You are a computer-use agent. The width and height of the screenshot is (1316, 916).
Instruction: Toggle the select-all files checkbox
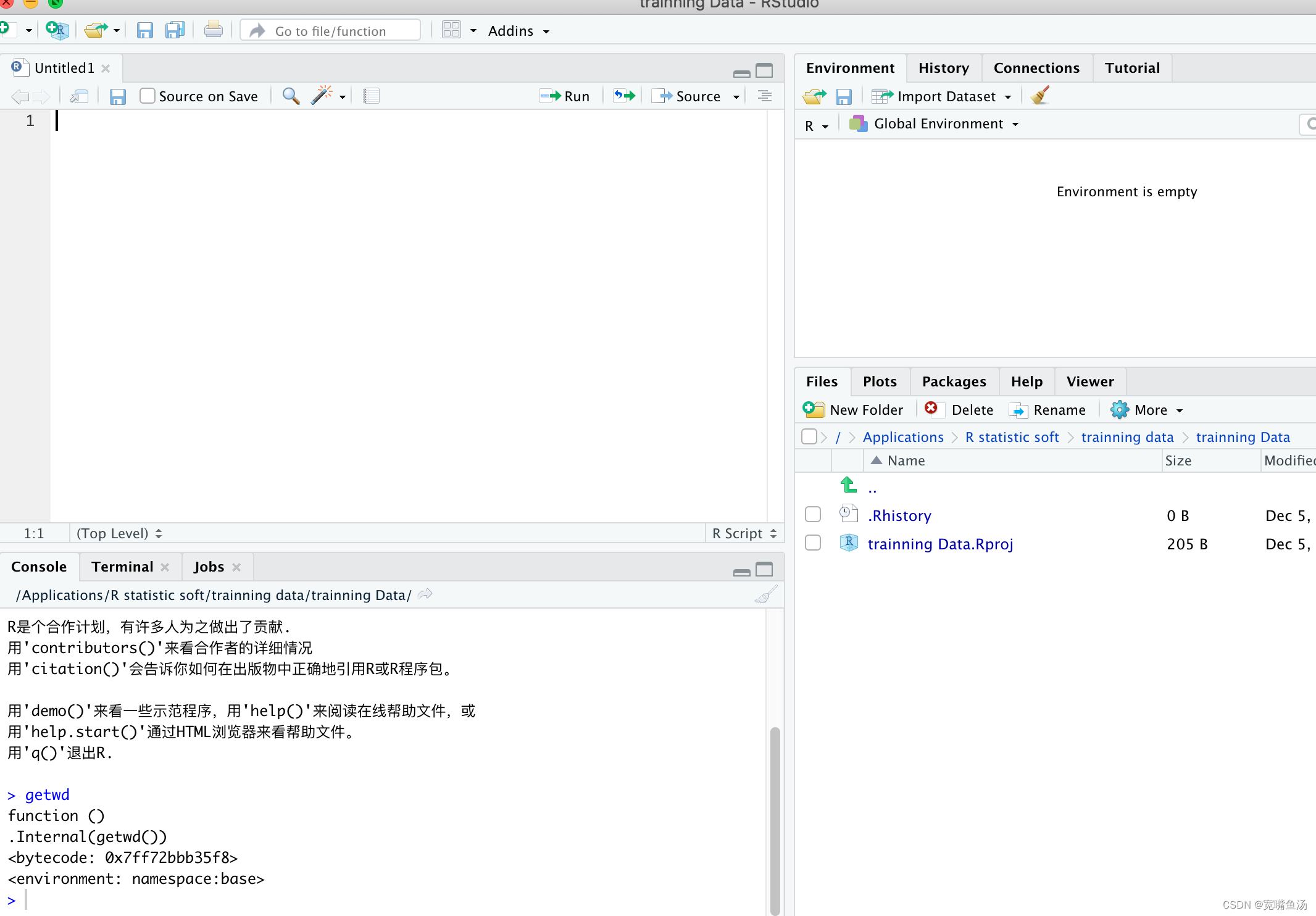tap(809, 436)
